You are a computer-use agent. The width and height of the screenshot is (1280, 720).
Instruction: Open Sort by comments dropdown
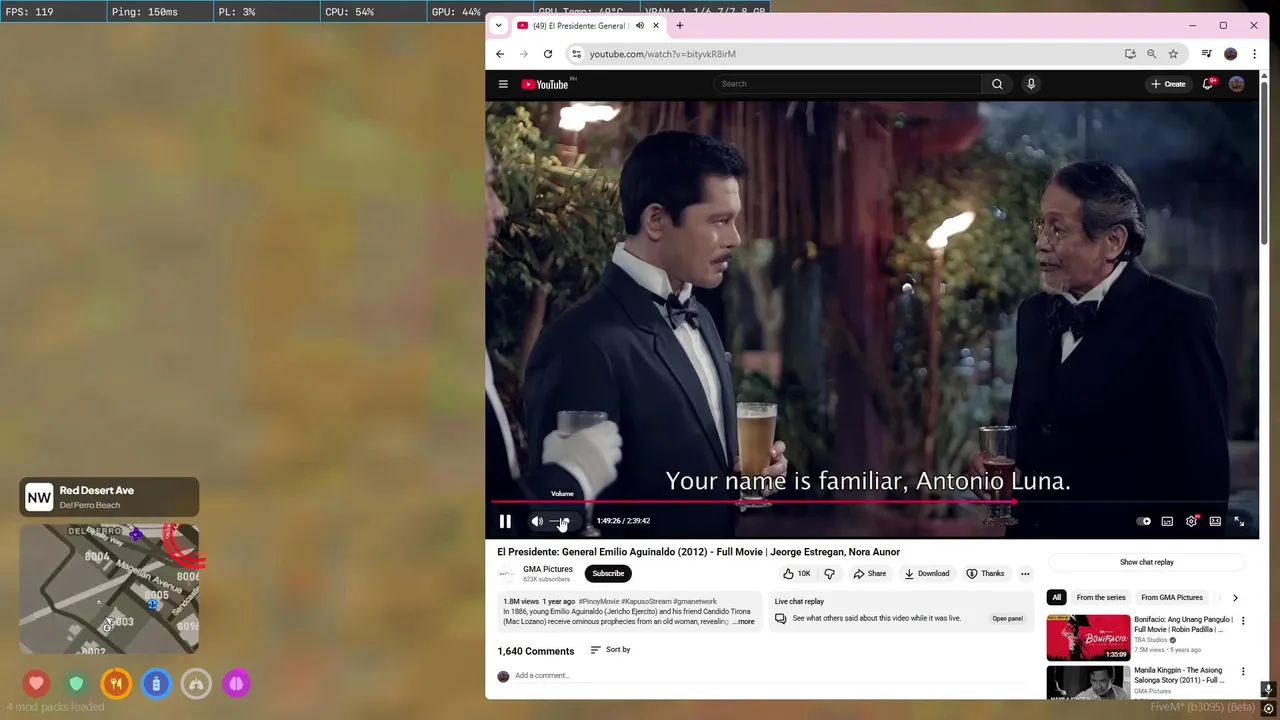point(610,650)
